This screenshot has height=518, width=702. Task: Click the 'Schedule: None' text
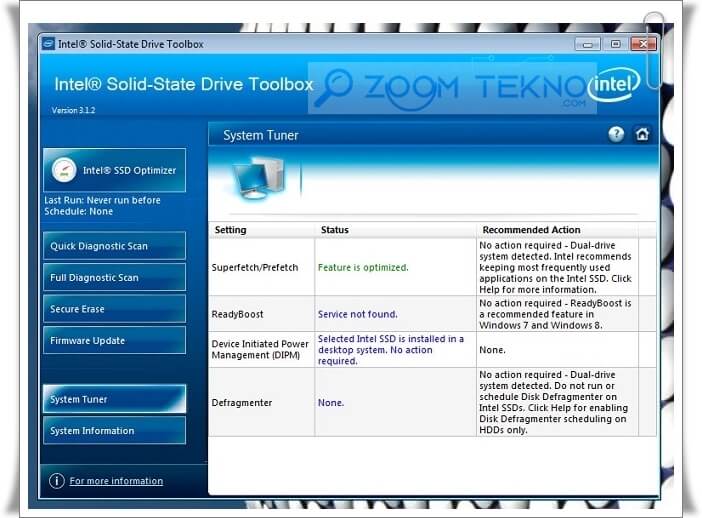click(78, 211)
